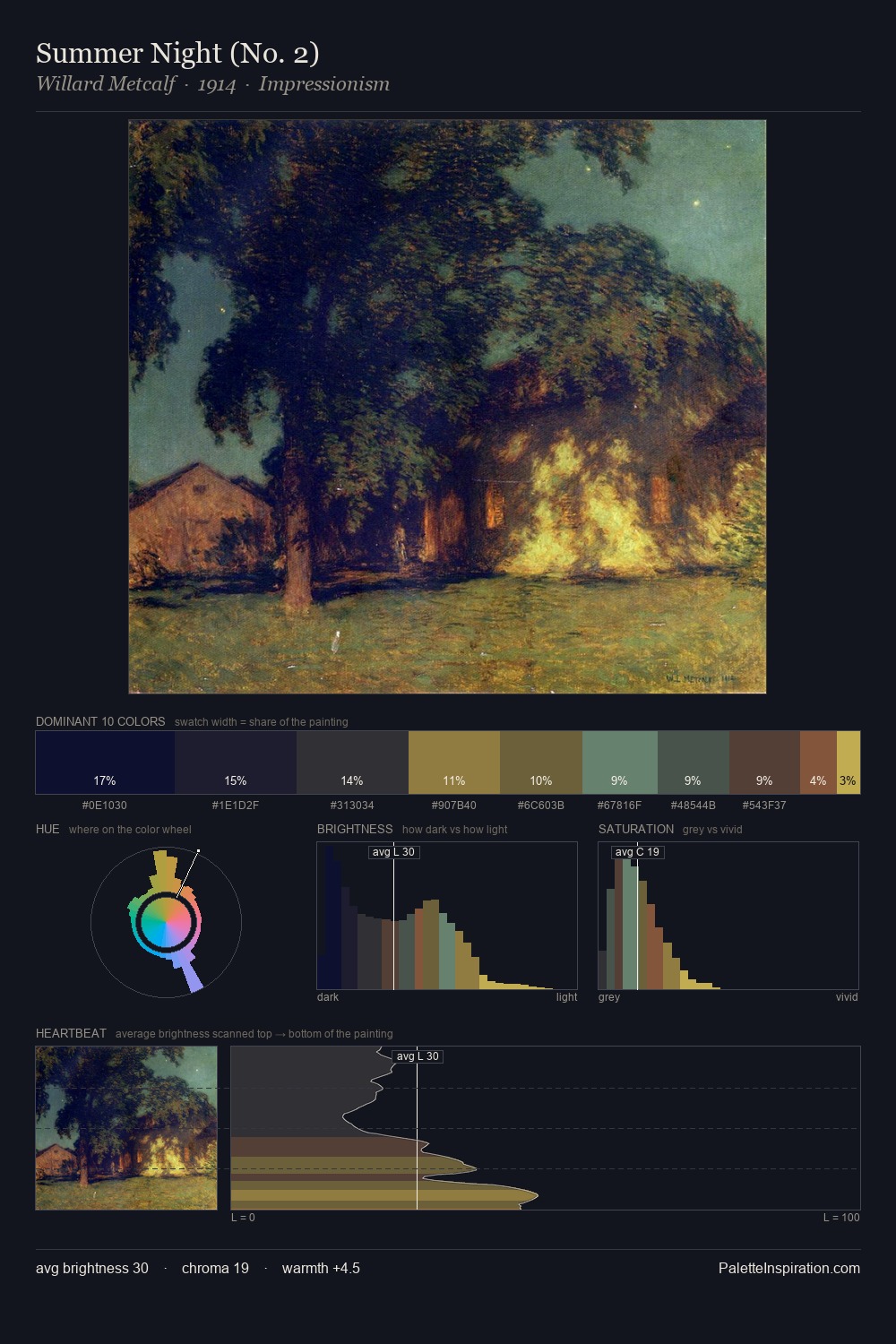Click the heartbeat brightness curve chart
Image resolution: width=896 pixels, height=1344 pixels.
[546, 1128]
